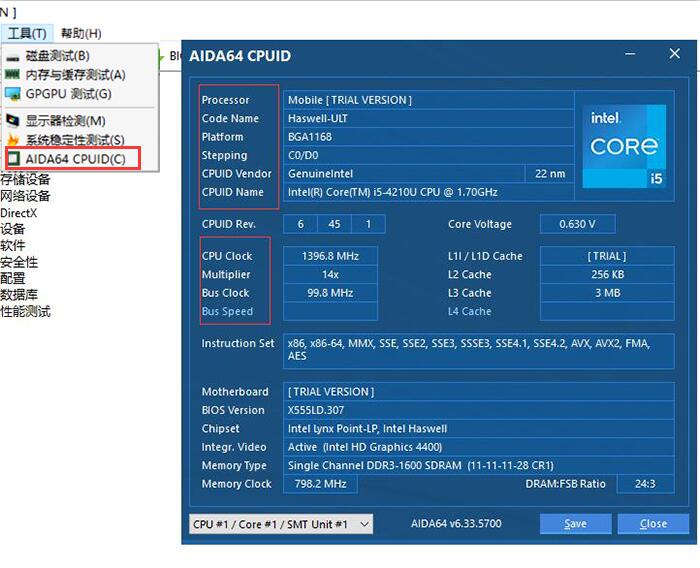Select 网络设备 in the sidebar tree

point(25,196)
